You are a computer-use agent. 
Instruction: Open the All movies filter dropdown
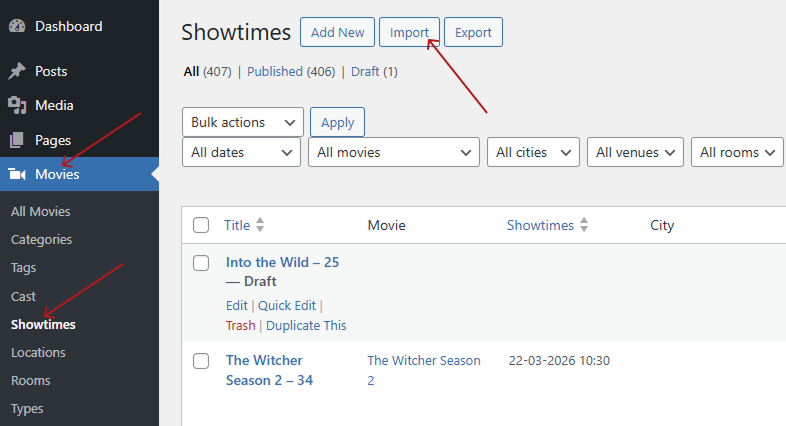[394, 153]
